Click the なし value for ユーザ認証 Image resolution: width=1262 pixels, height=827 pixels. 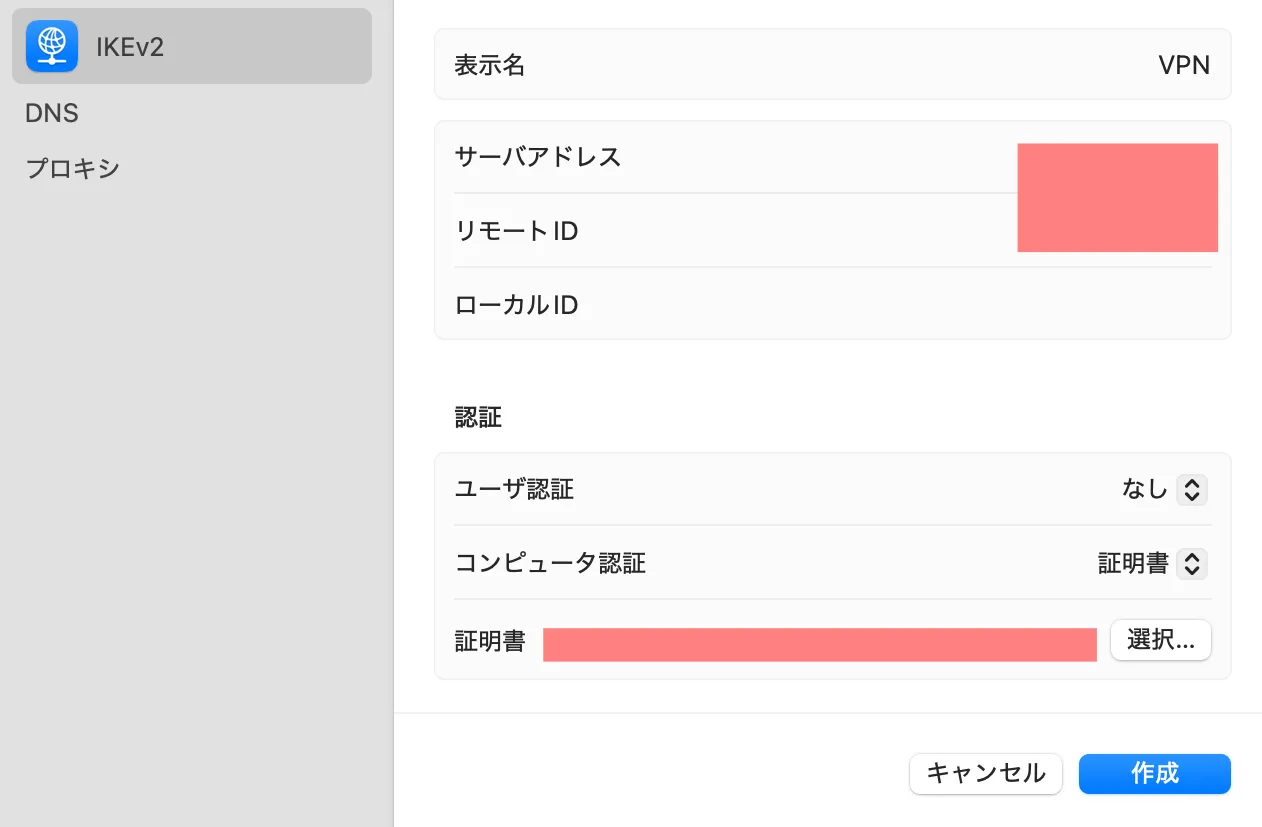(1144, 489)
